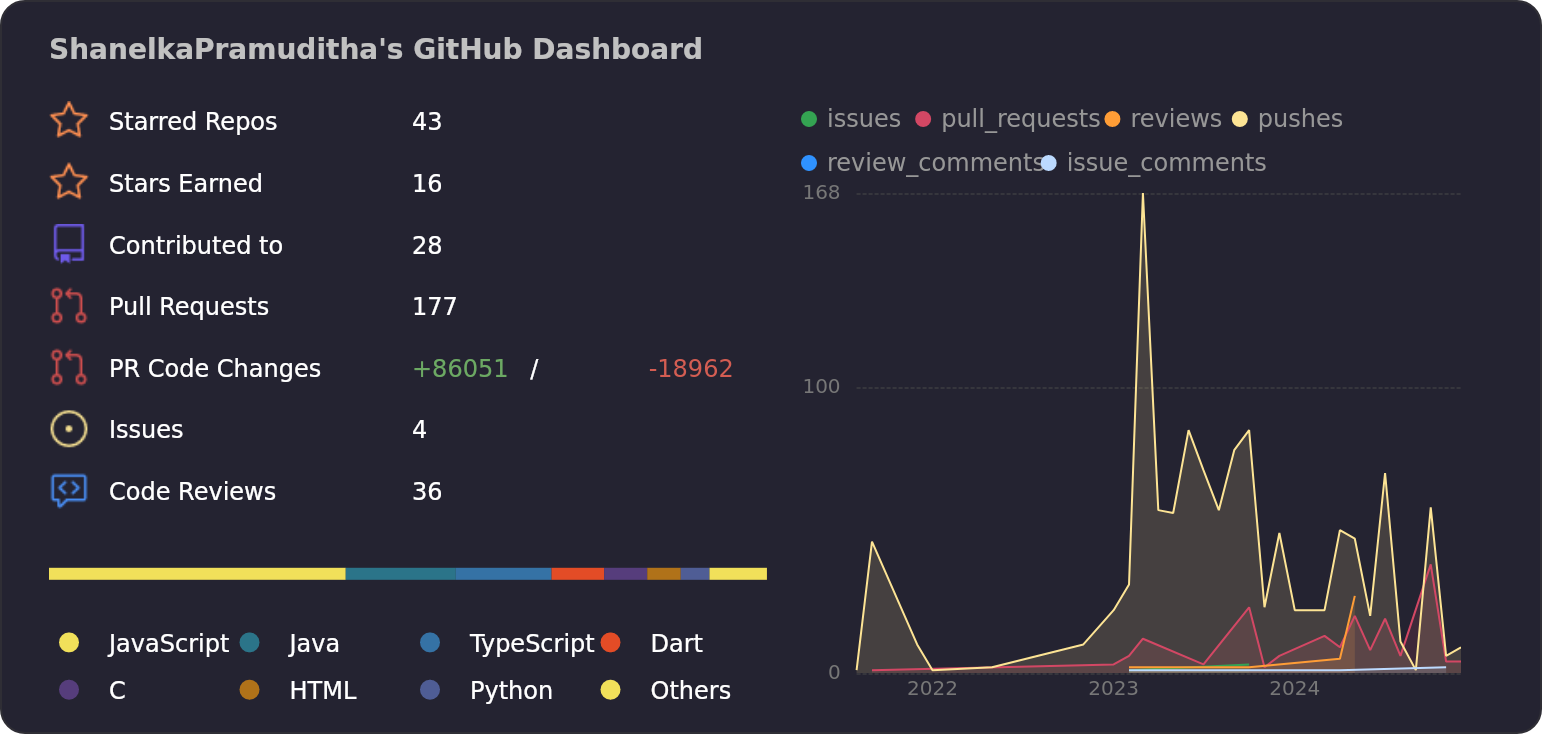Screen dimensions: 1542x734
Task: Click the Others language color dot
Action: point(611,689)
